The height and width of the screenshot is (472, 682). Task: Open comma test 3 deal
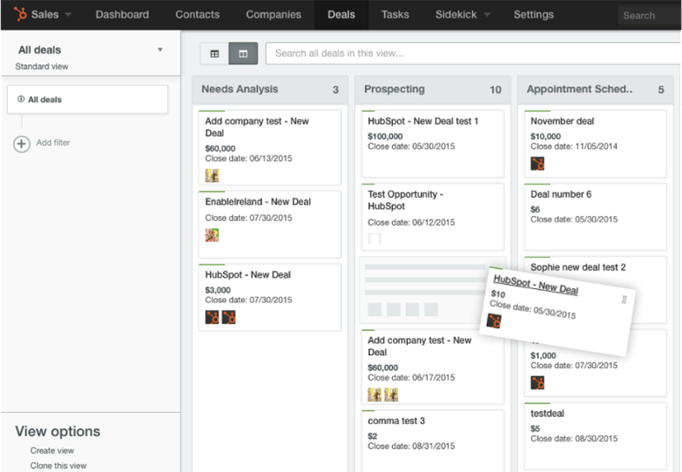(396, 421)
